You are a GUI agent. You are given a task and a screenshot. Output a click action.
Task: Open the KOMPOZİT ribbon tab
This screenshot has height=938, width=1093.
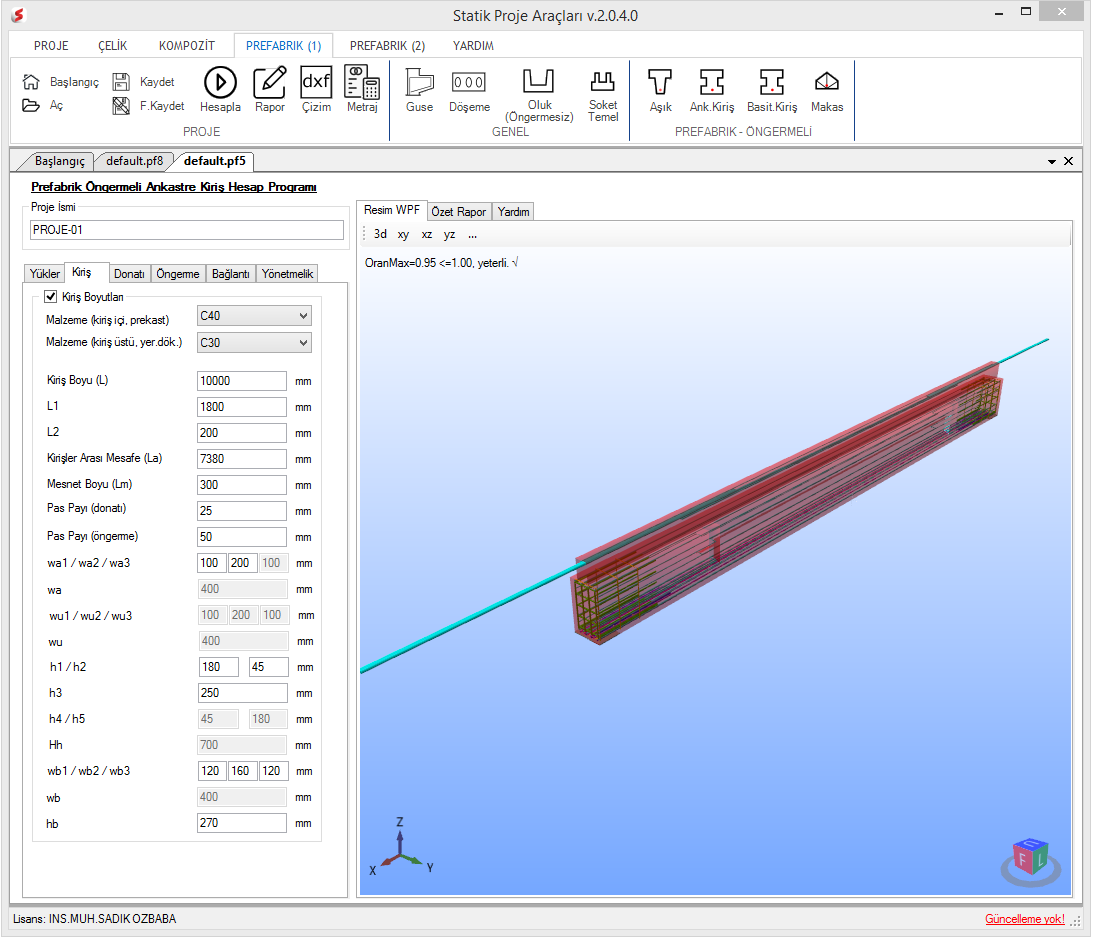(x=187, y=46)
